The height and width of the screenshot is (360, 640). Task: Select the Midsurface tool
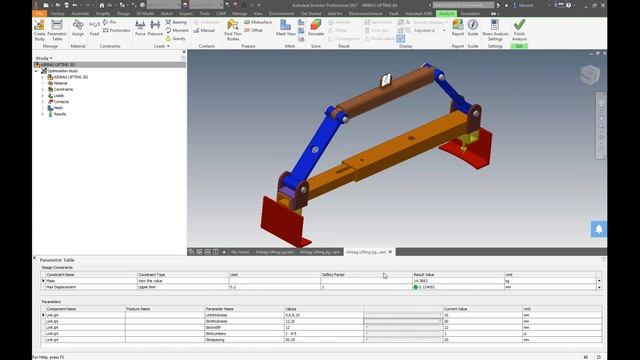click(258, 22)
